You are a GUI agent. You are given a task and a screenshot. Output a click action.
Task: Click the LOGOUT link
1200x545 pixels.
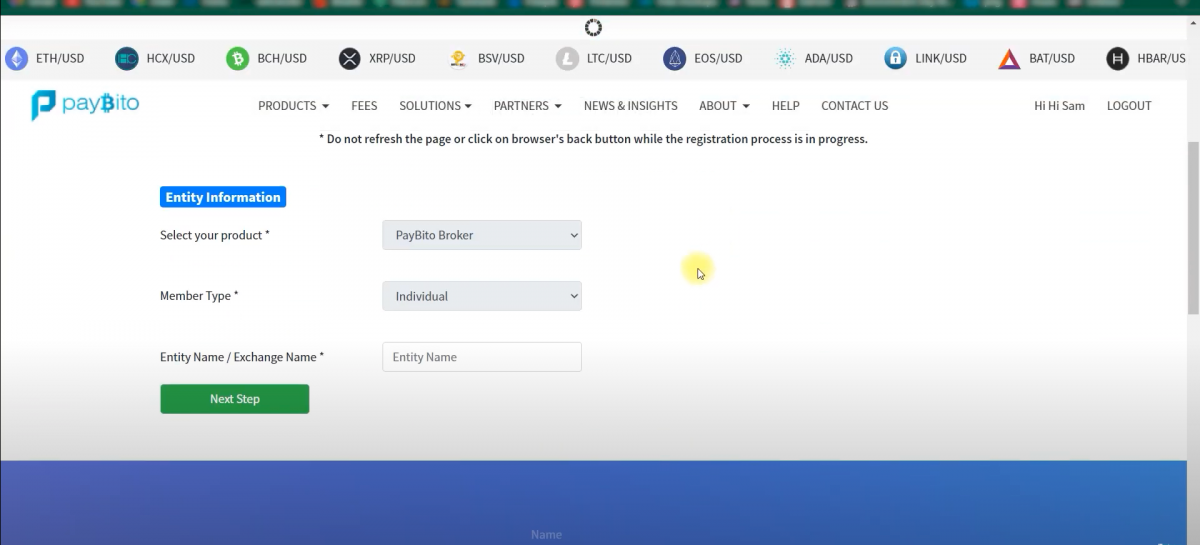point(1129,106)
